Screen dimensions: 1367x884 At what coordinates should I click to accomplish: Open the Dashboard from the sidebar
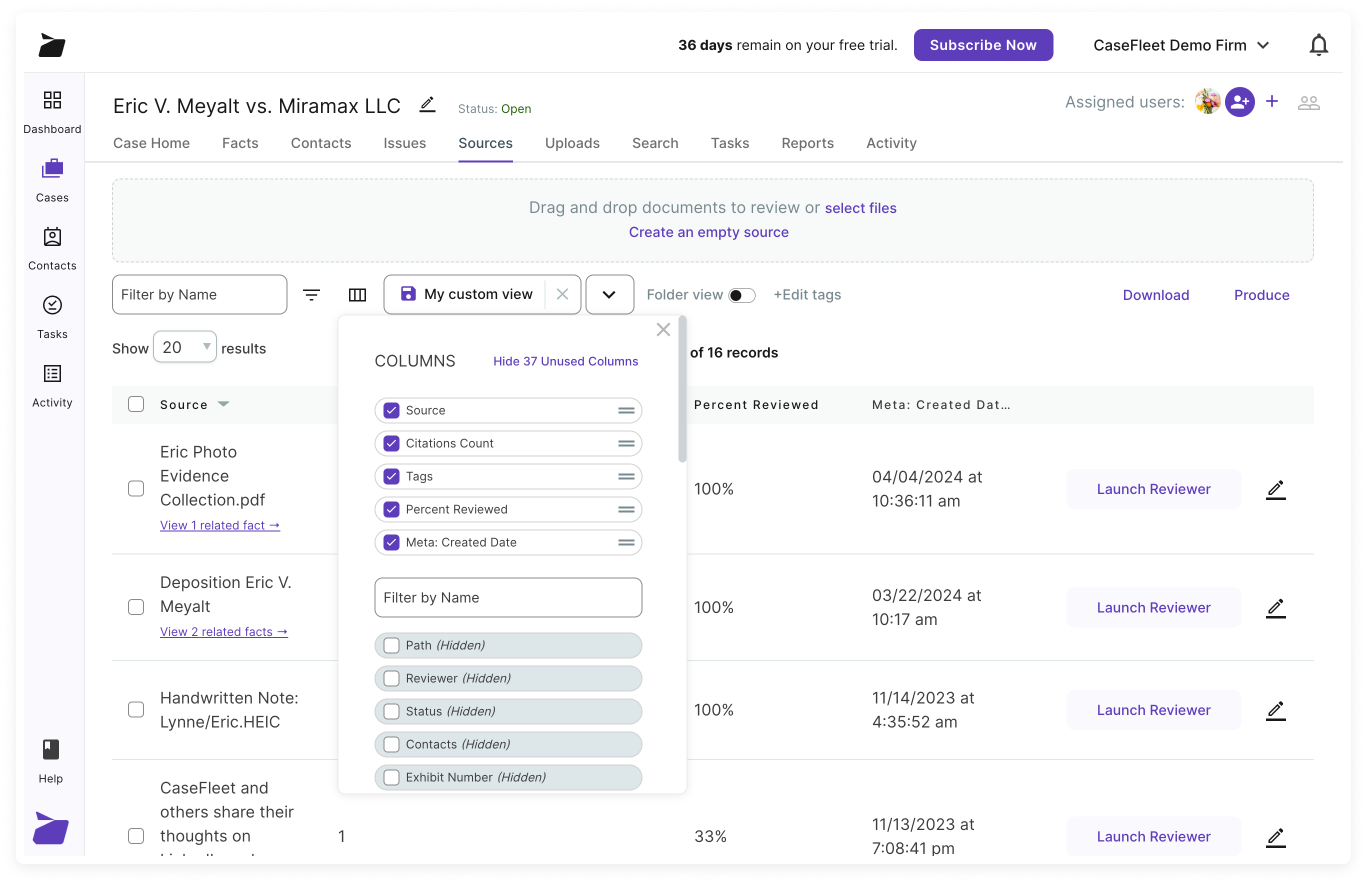(51, 110)
